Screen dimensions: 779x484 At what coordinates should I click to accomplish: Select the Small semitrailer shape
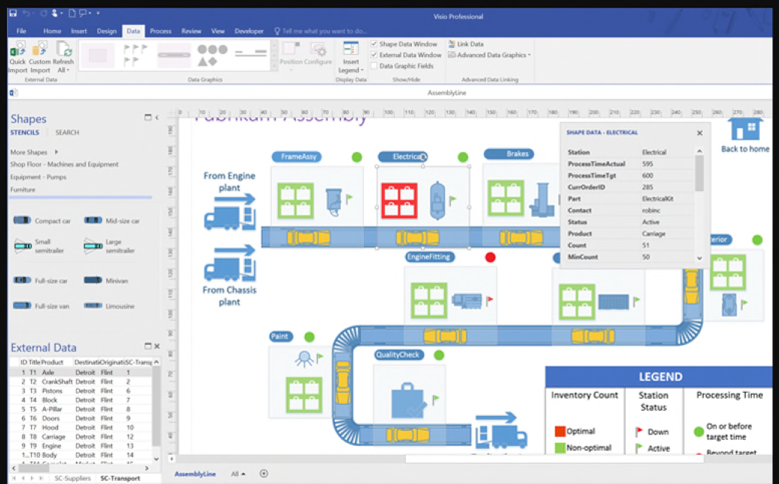(x=23, y=245)
